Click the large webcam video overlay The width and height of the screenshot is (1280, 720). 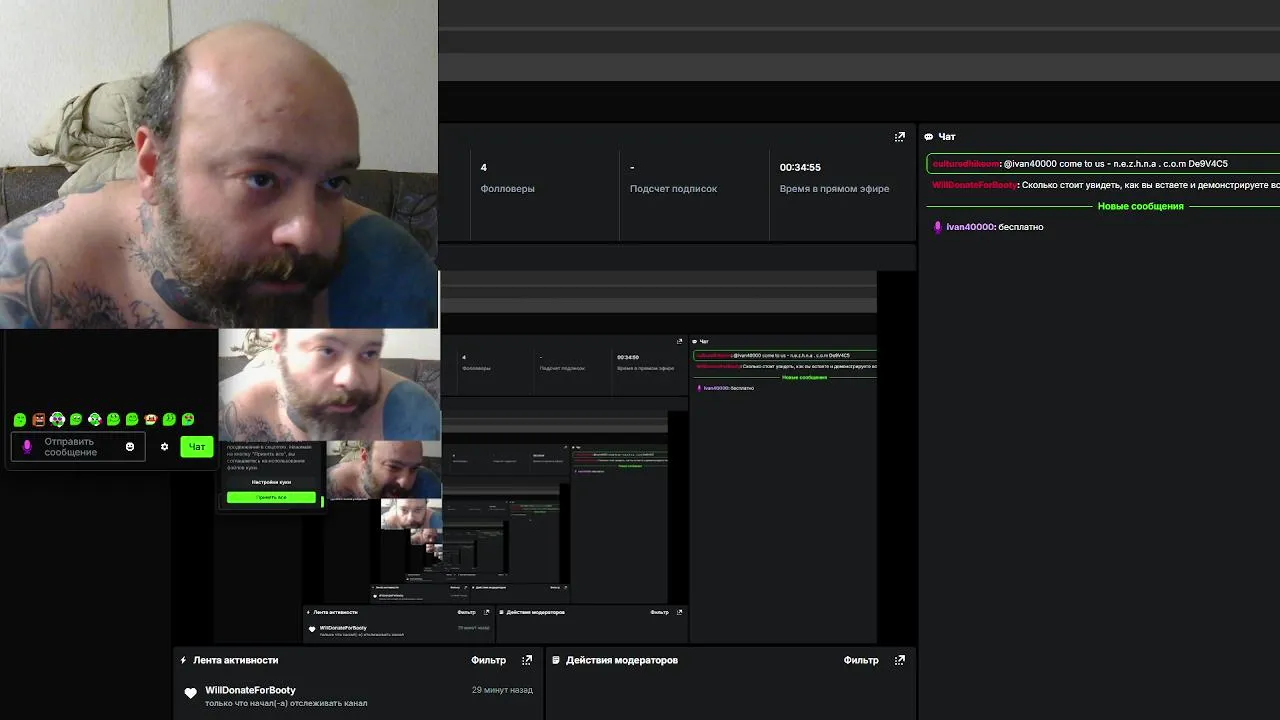click(219, 164)
